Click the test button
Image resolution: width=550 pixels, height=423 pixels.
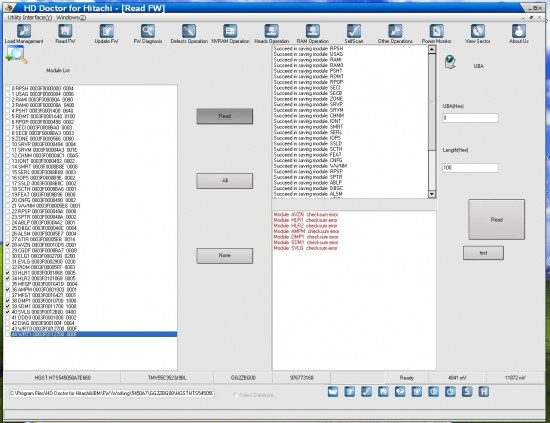[483, 253]
